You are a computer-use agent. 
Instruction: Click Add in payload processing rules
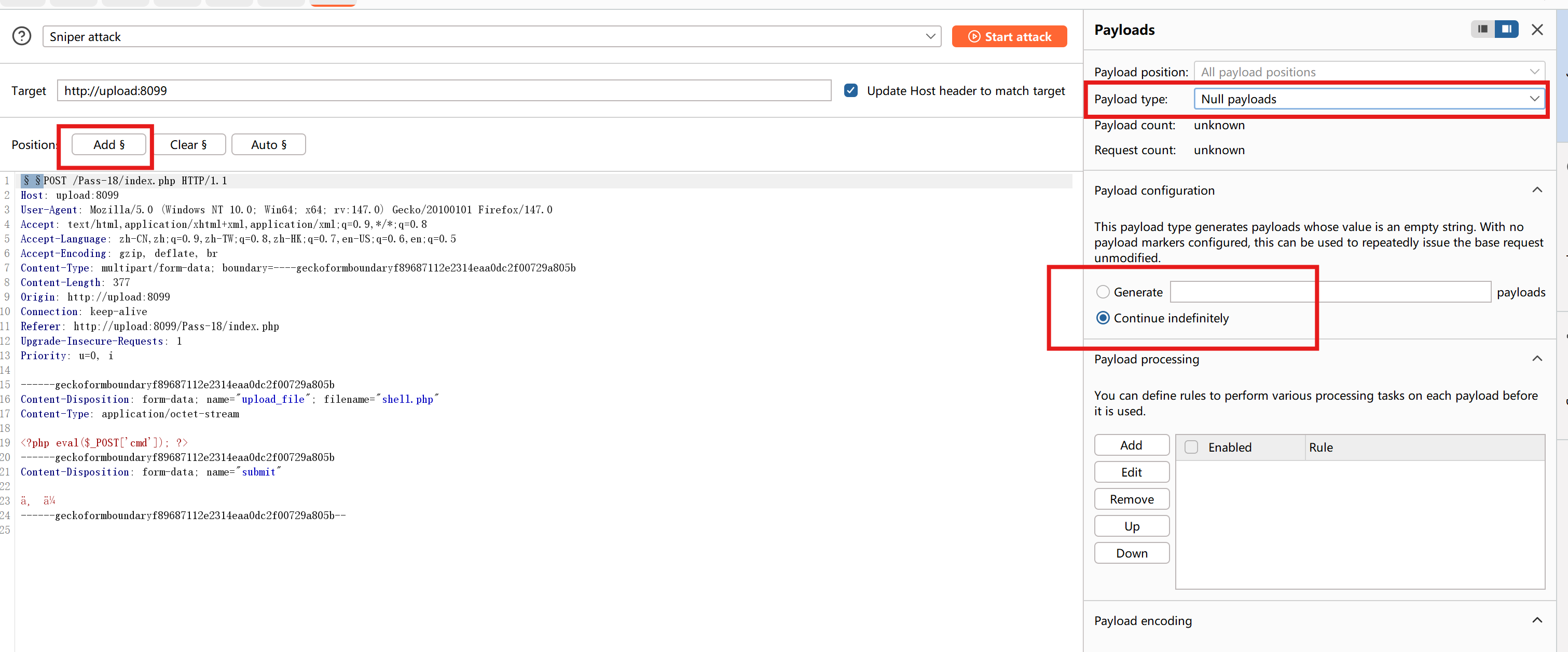(1131, 445)
